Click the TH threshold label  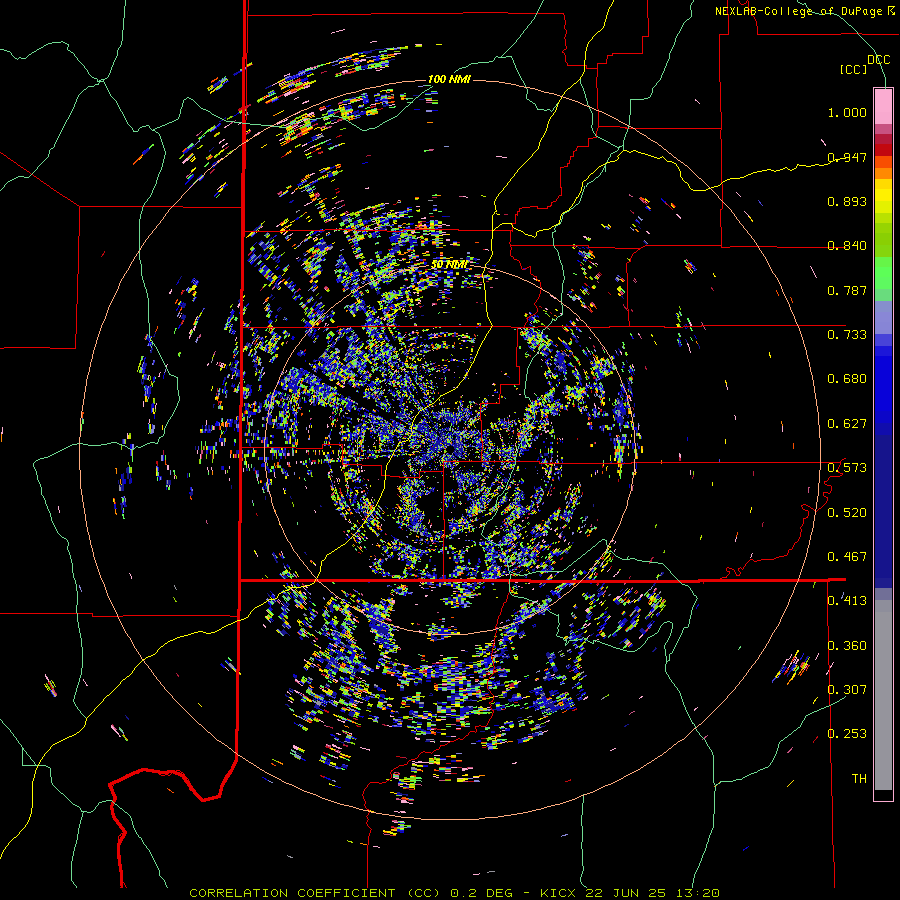pos(859,779)
